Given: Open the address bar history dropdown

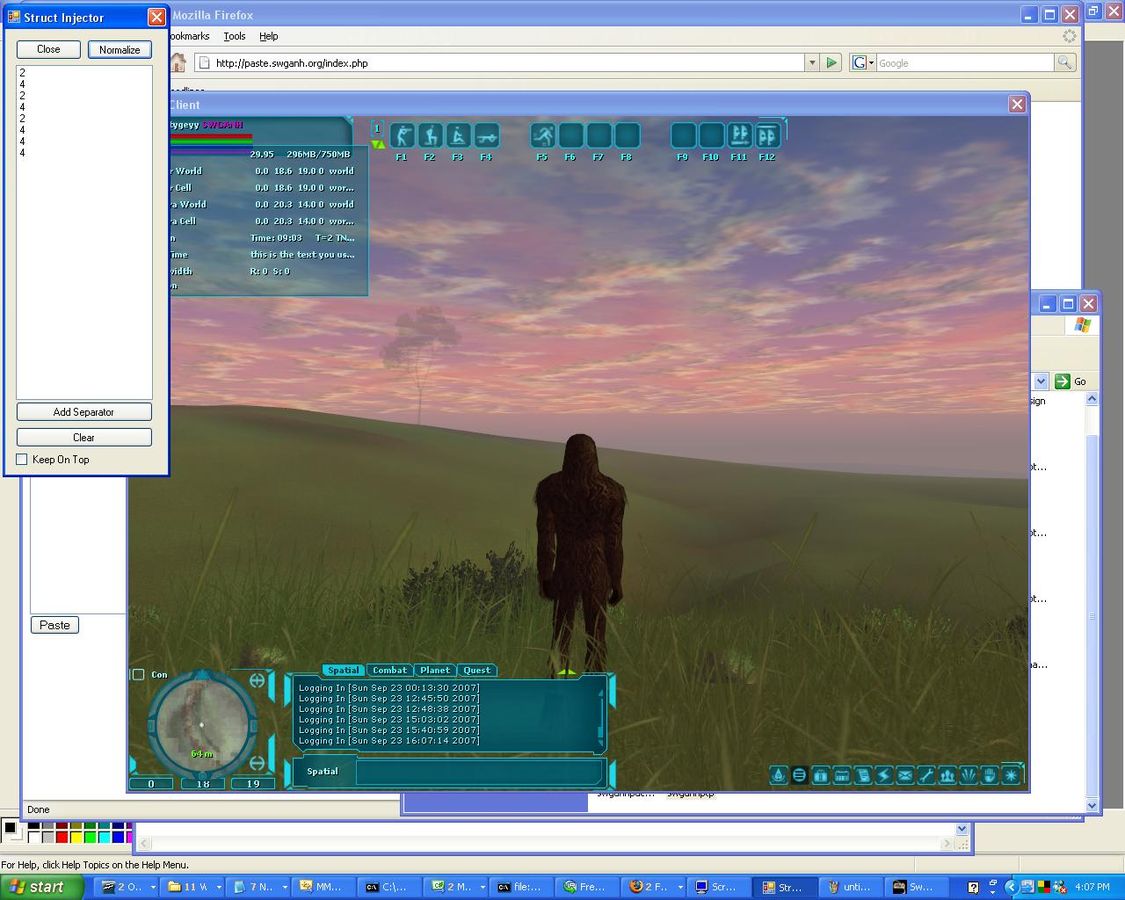Looking at the screenshot, I should point(811,63).
